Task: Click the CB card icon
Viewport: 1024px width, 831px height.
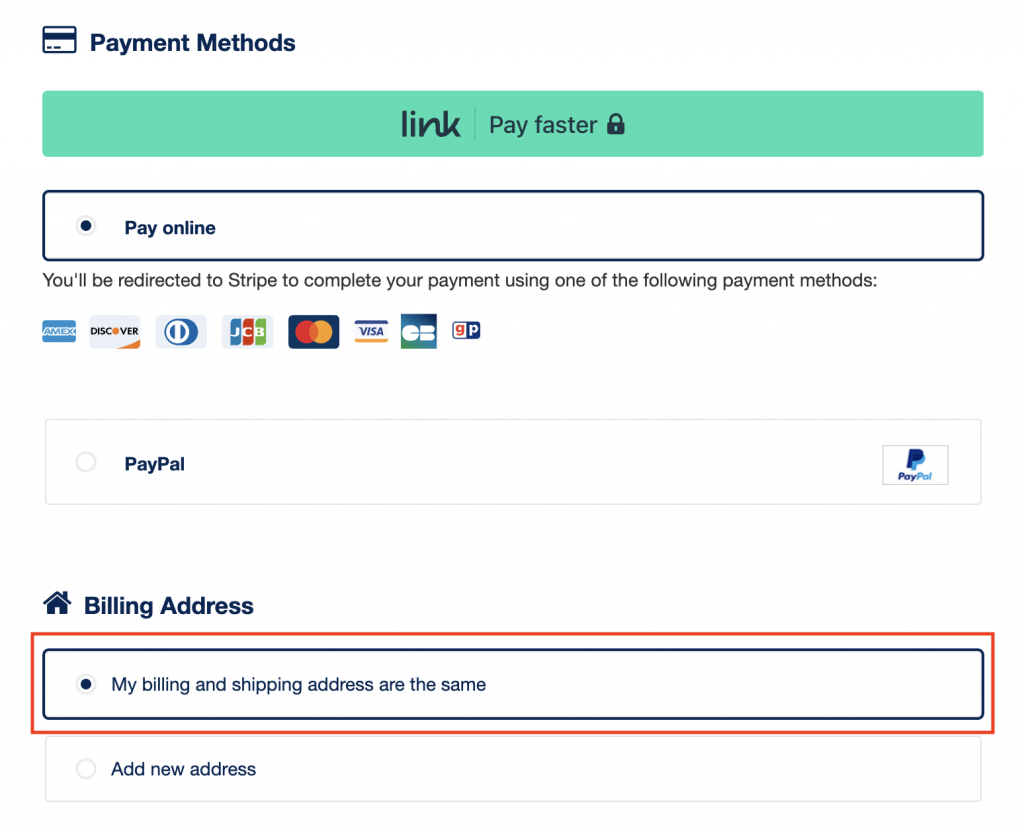Action: click(419, 332)
